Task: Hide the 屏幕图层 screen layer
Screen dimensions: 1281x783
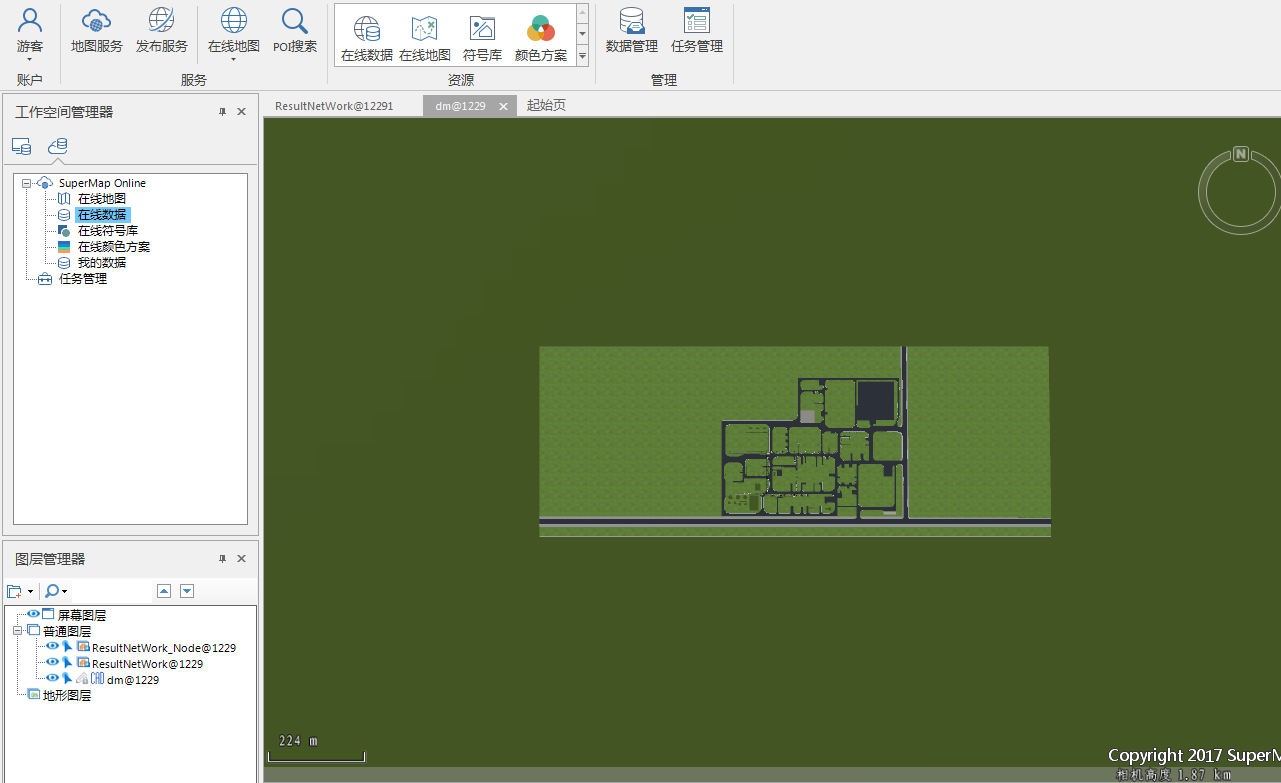Action: (x=34, y=614)
